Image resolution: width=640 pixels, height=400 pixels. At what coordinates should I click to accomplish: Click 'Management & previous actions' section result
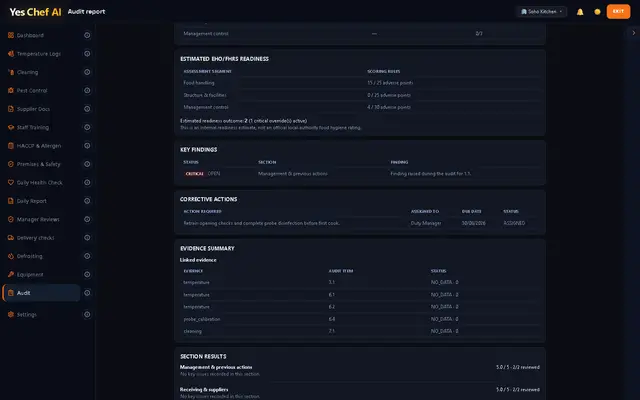216,367
